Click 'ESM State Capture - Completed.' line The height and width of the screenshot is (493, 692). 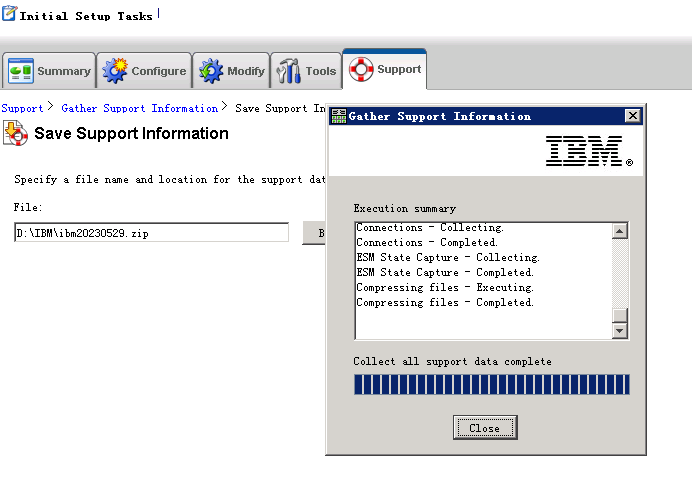click(x=445, y=272)
